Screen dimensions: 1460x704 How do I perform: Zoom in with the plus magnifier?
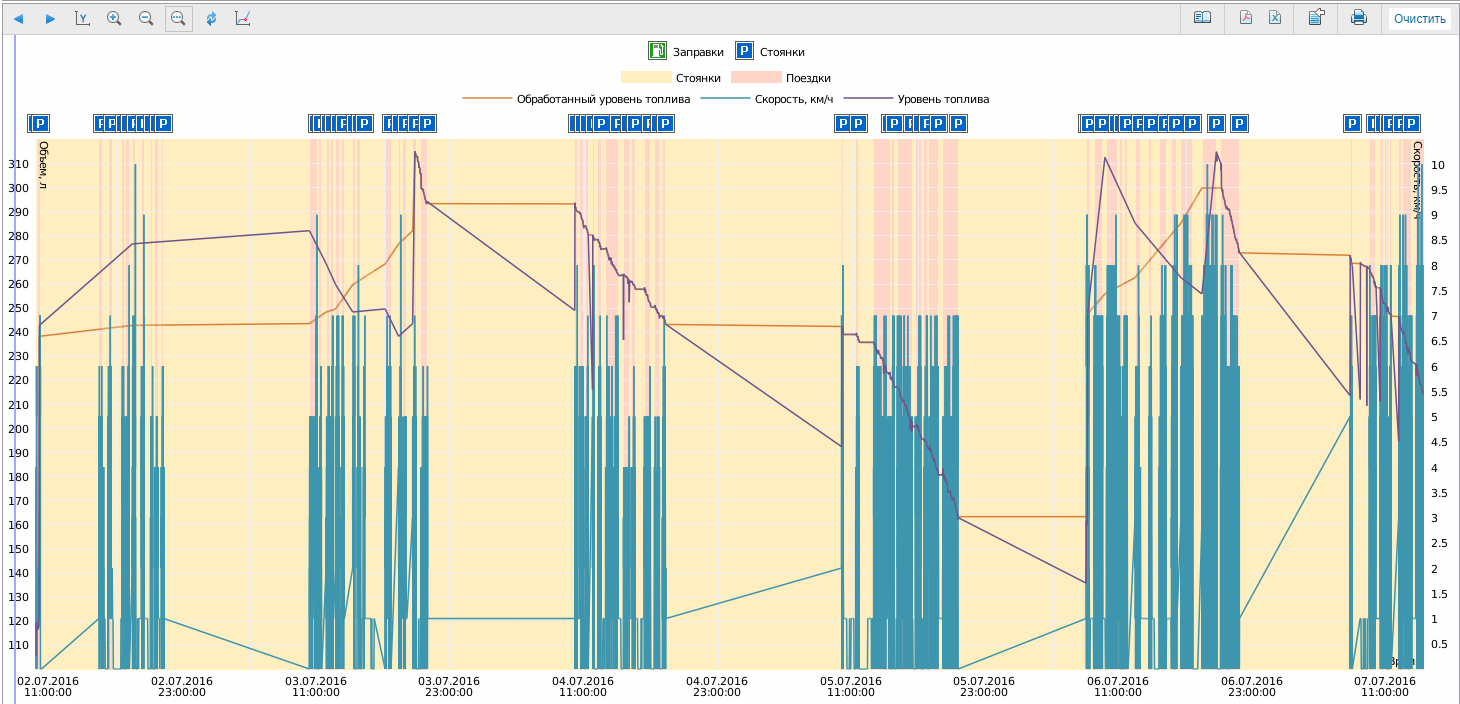tap(114, 18)
